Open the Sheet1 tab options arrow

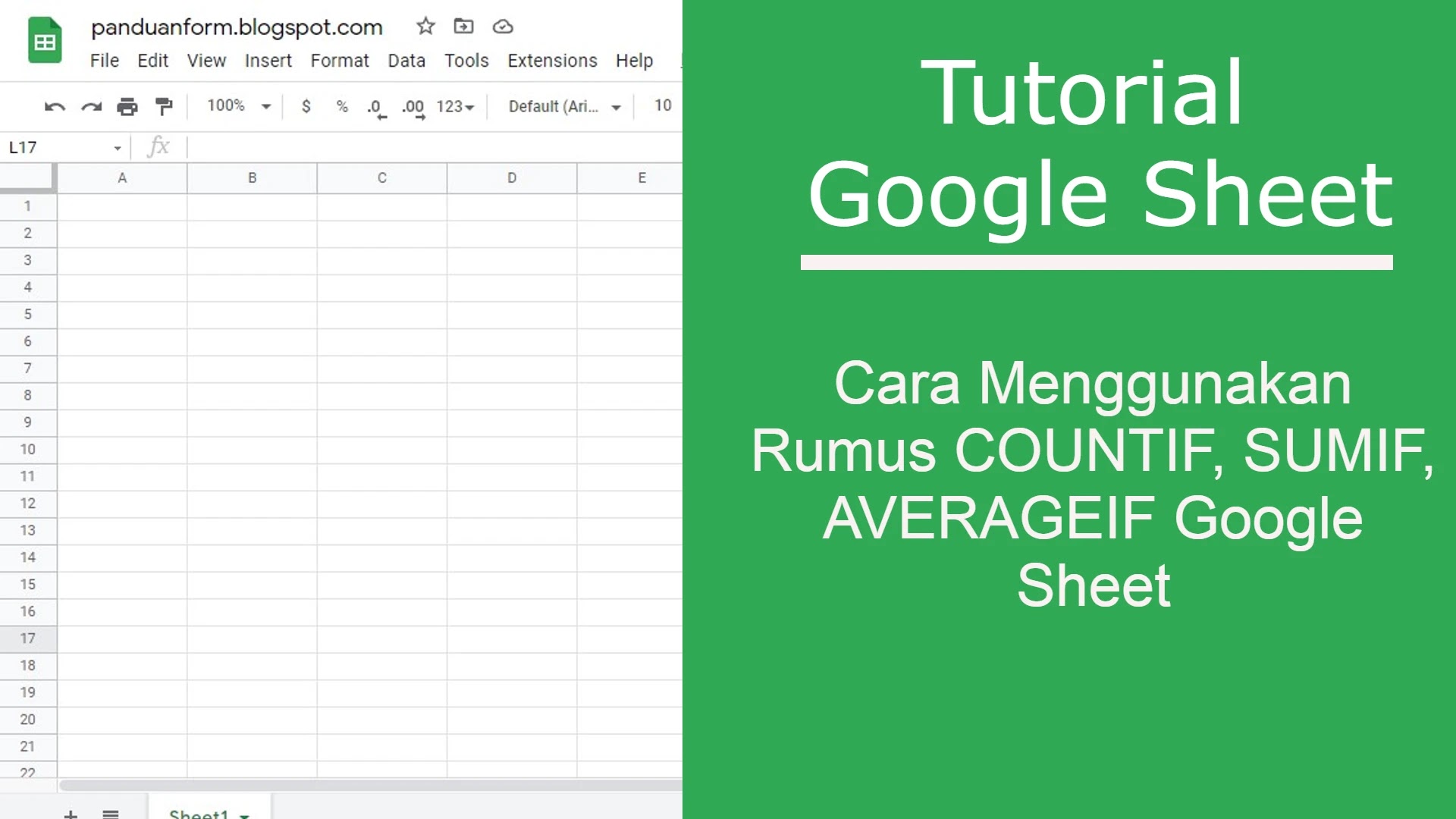(244, 815)
